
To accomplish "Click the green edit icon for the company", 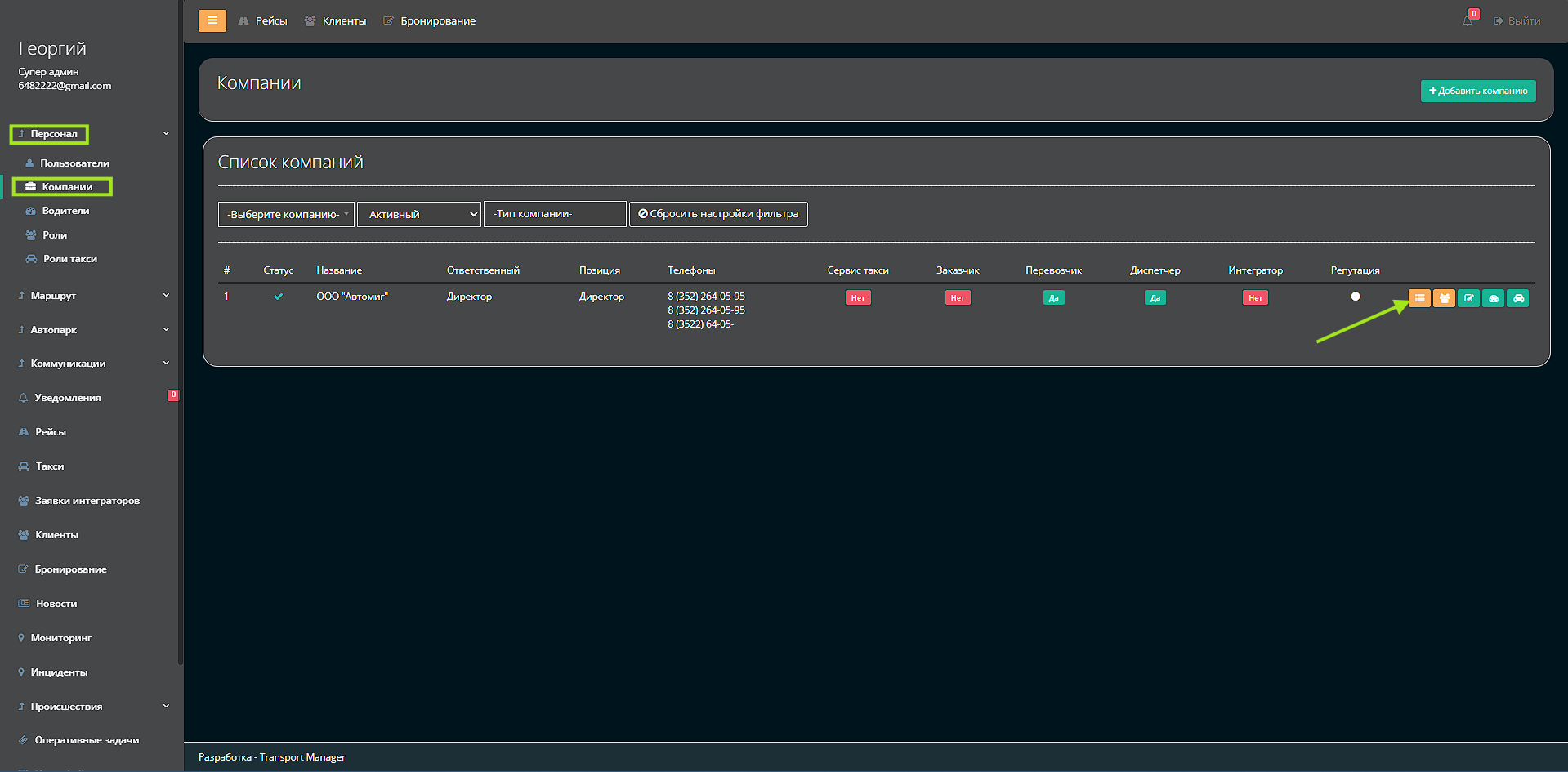I will coord(1468,298).
